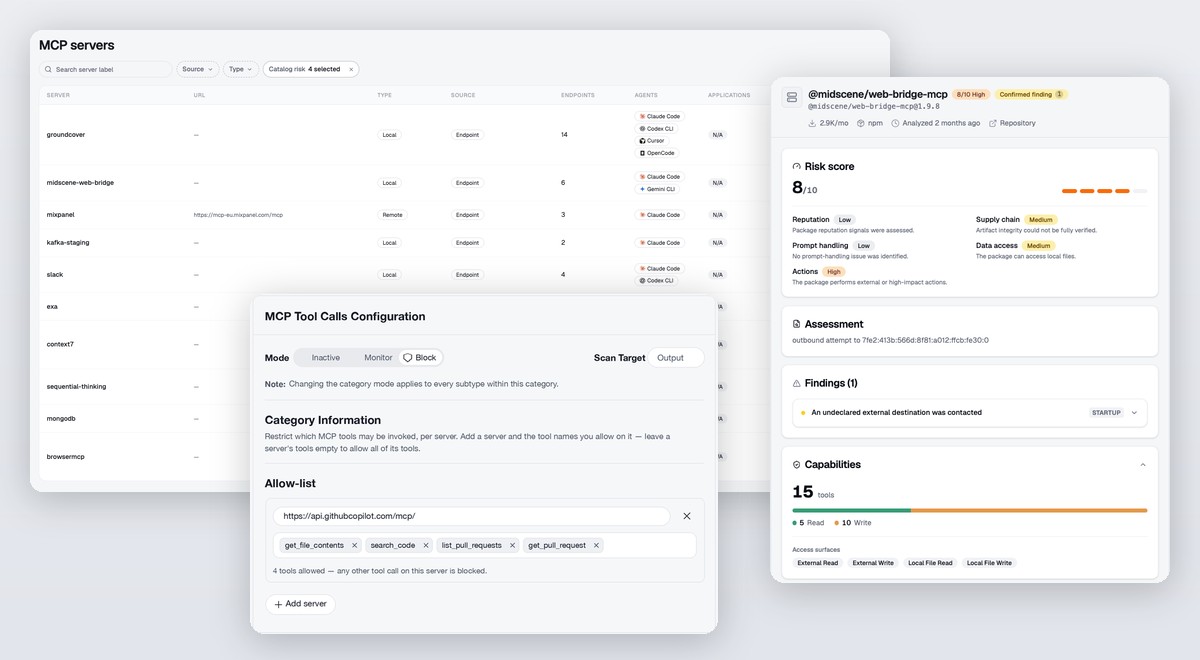Clear the Catalog risk filter

(x=351, y=69)
